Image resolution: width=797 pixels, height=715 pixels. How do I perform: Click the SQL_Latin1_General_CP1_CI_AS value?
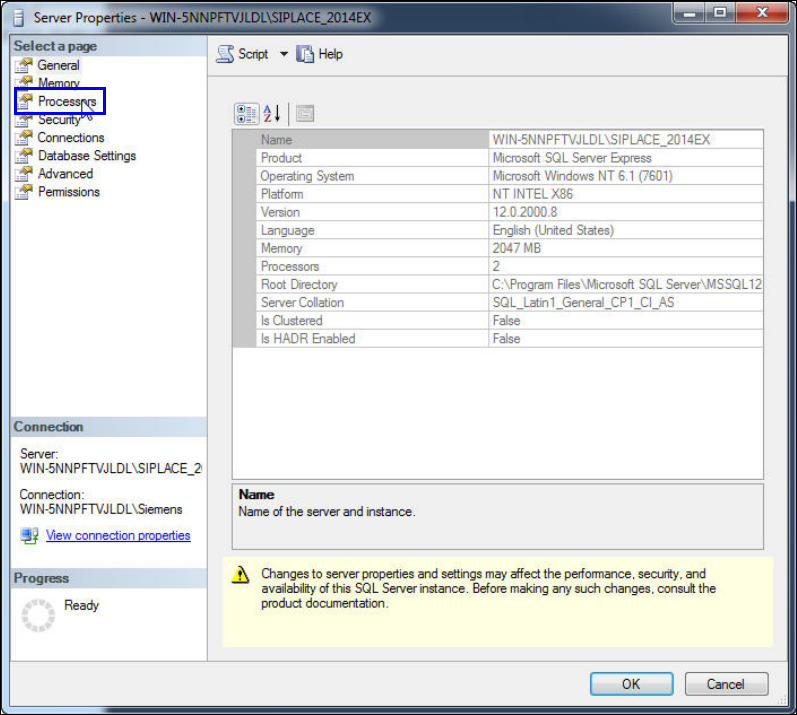tap(583, 302)
